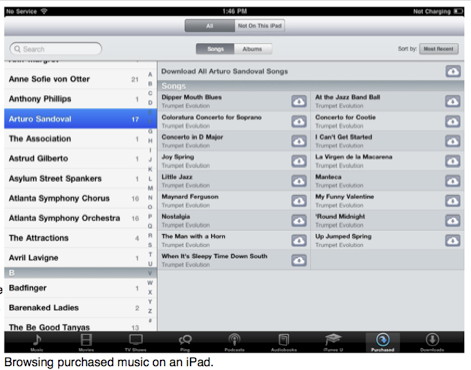Jump to letter M in index
This screenshot has height=370, width=471.
click(150, 188)
